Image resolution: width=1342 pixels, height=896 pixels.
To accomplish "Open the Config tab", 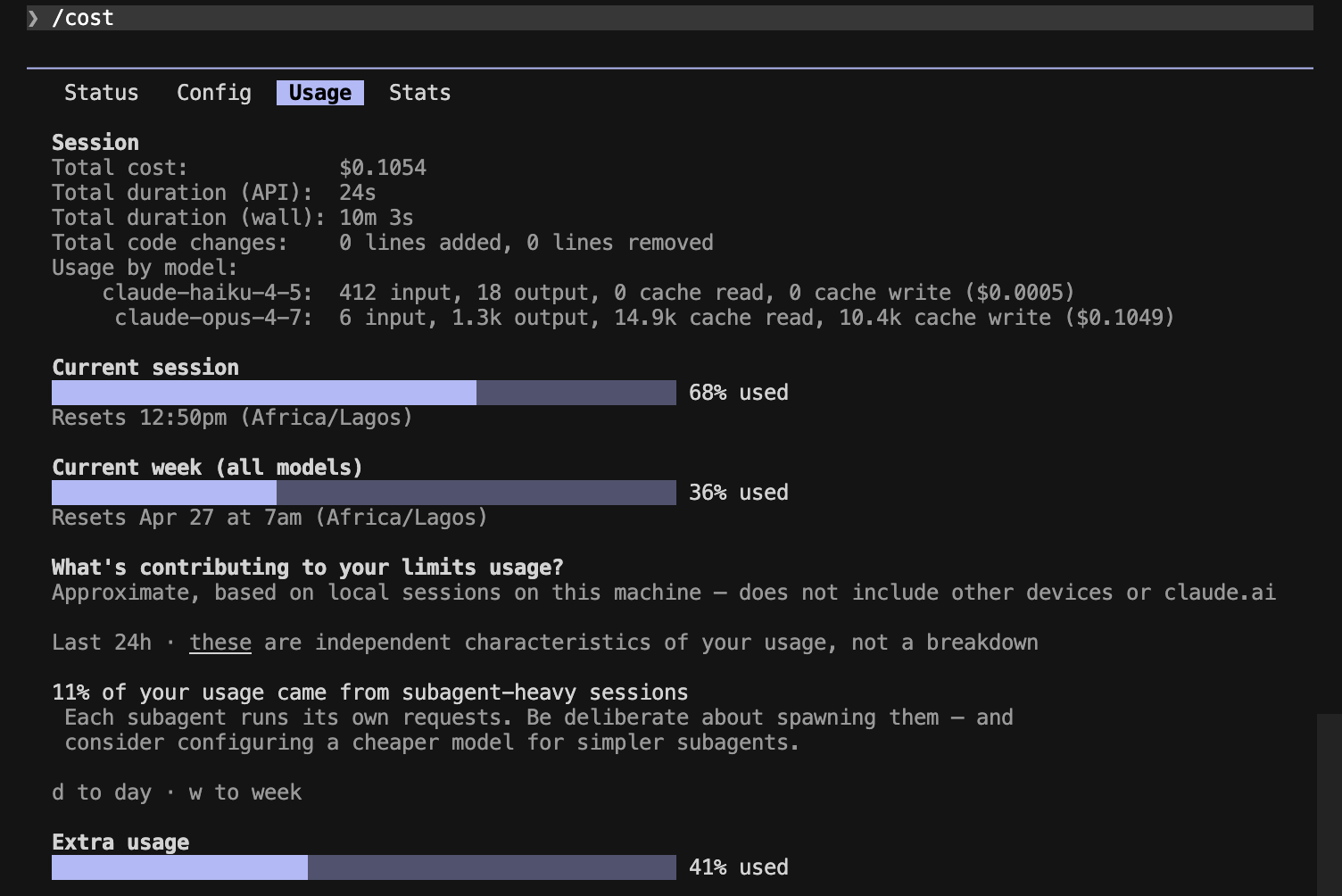I will (214, 93).
